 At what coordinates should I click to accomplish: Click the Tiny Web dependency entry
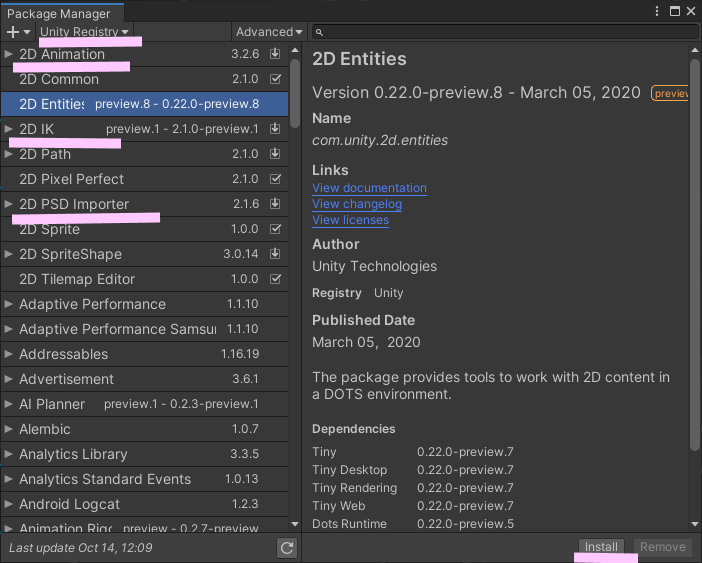338,506
